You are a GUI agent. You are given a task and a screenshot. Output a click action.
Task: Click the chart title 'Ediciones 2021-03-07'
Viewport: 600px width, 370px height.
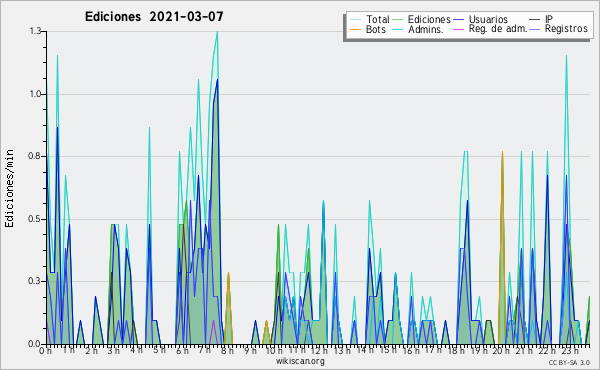click(154, 17)
